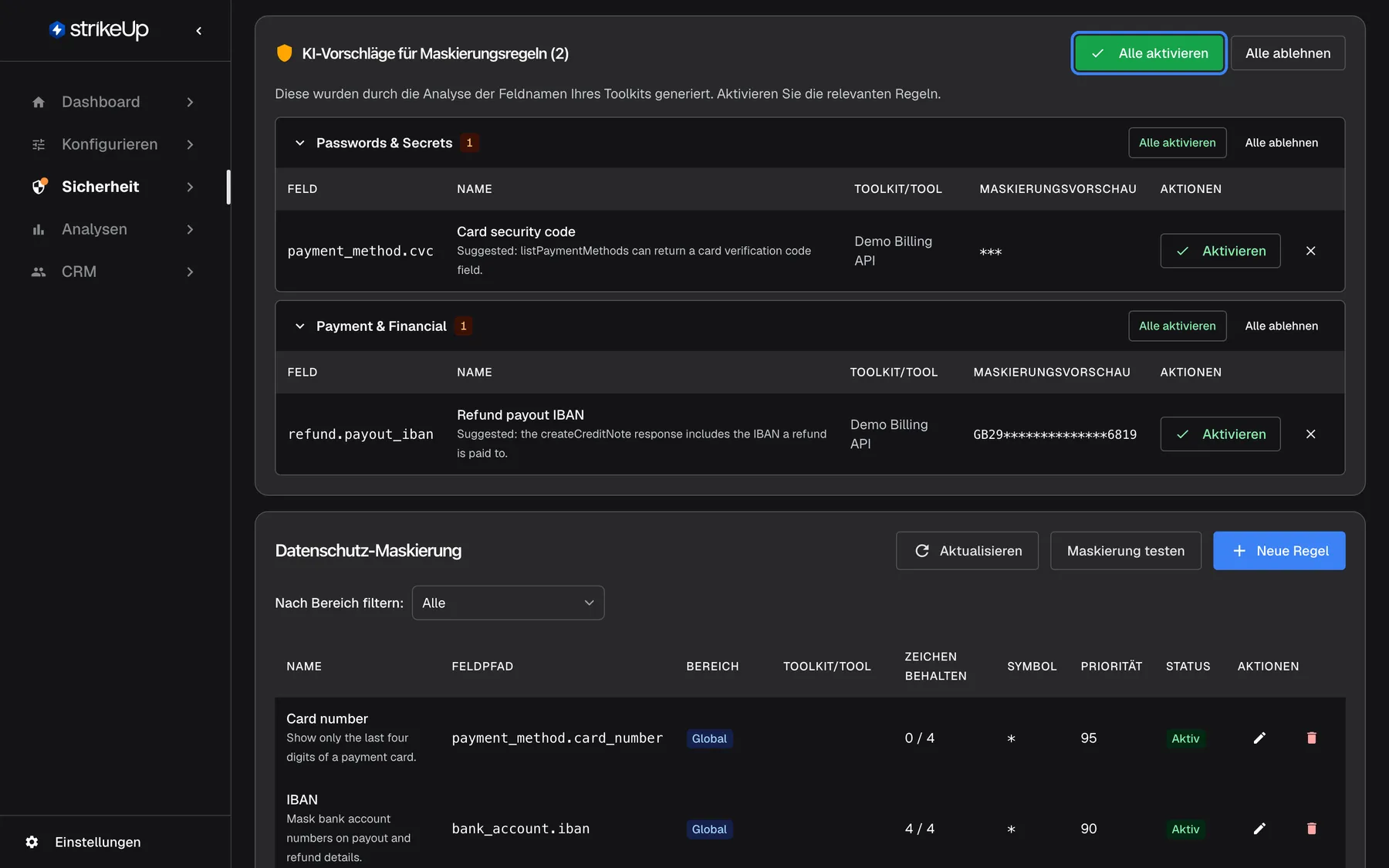The height and width of the screenshot is (868, 1389).
Task: Click the strikeUp logo
Action: click(x=99, y=29)
